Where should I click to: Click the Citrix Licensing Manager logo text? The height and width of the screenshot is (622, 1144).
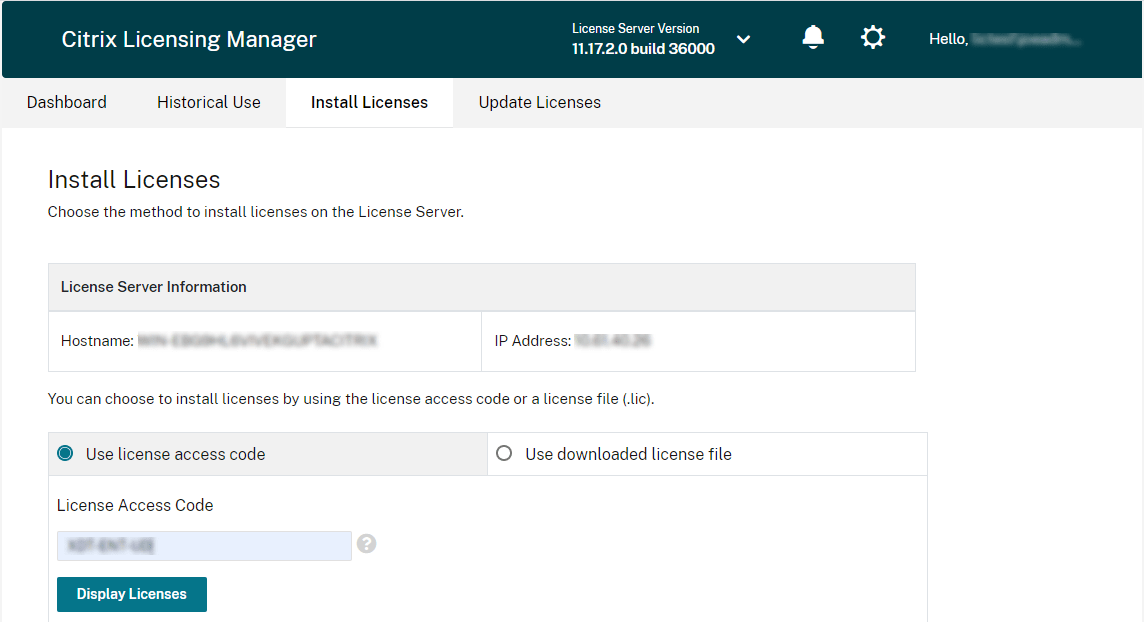[x=188, y=39]
